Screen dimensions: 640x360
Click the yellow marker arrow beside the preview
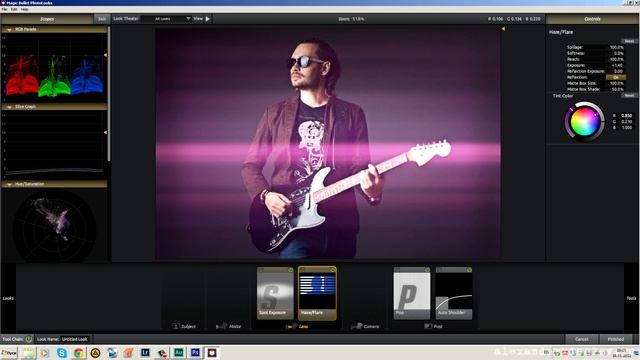(503, 29)
